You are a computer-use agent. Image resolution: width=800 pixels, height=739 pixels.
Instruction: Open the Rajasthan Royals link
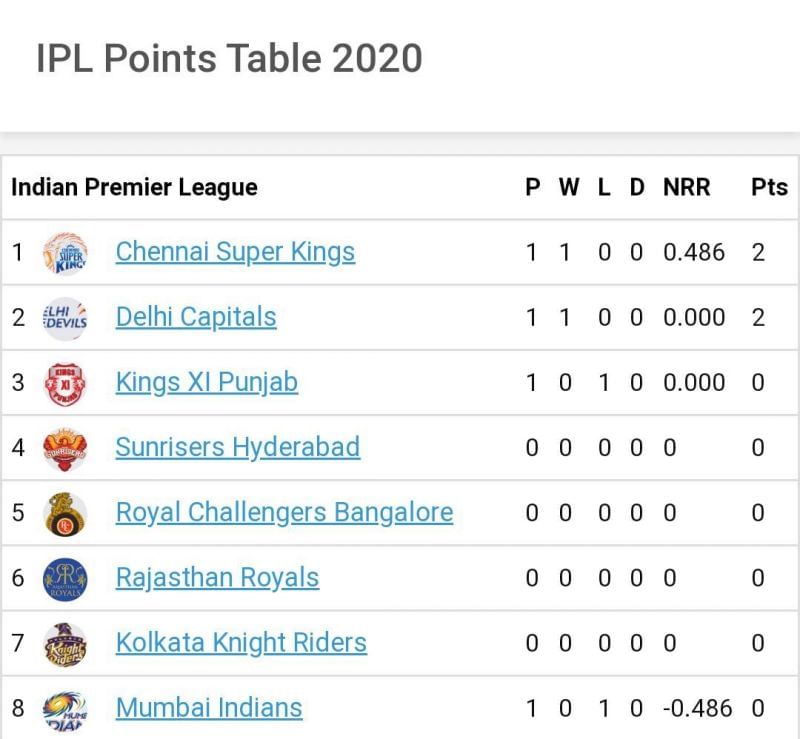coord(217,578)
